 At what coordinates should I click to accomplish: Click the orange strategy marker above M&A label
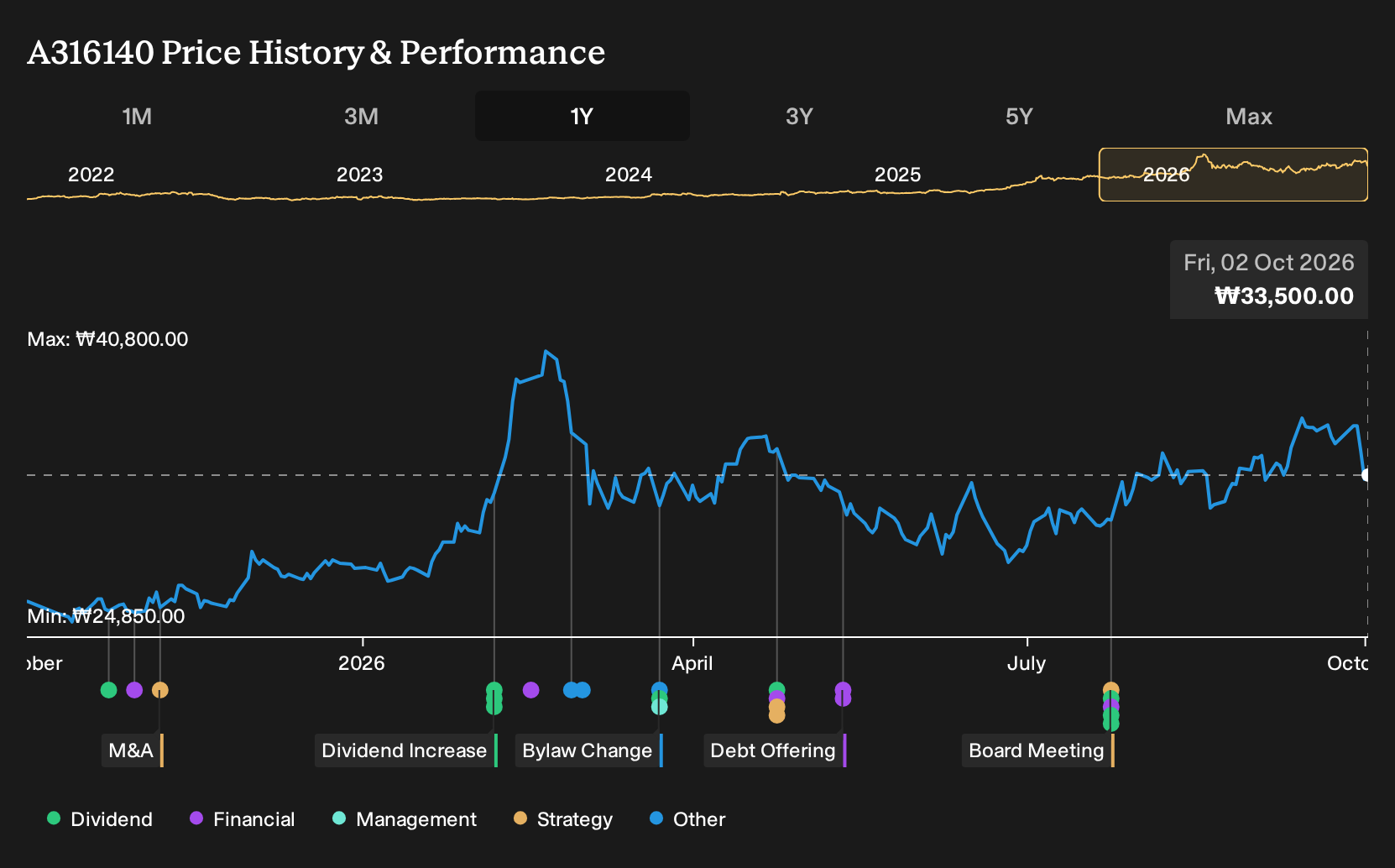(160, 690)
